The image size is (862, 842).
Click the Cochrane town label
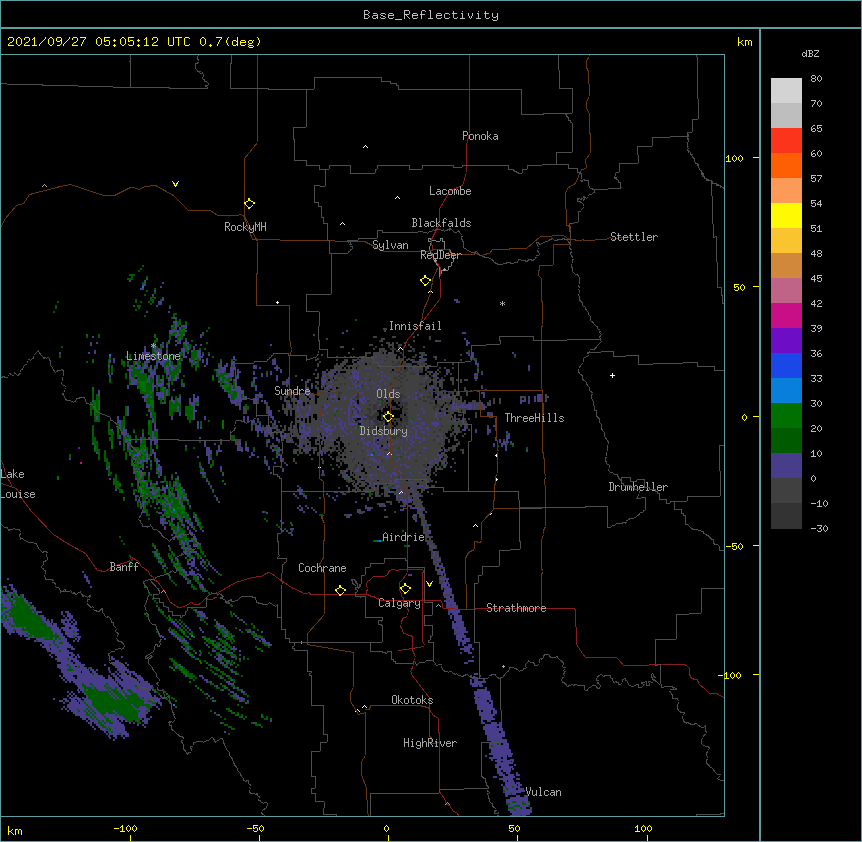coord(322,568)
